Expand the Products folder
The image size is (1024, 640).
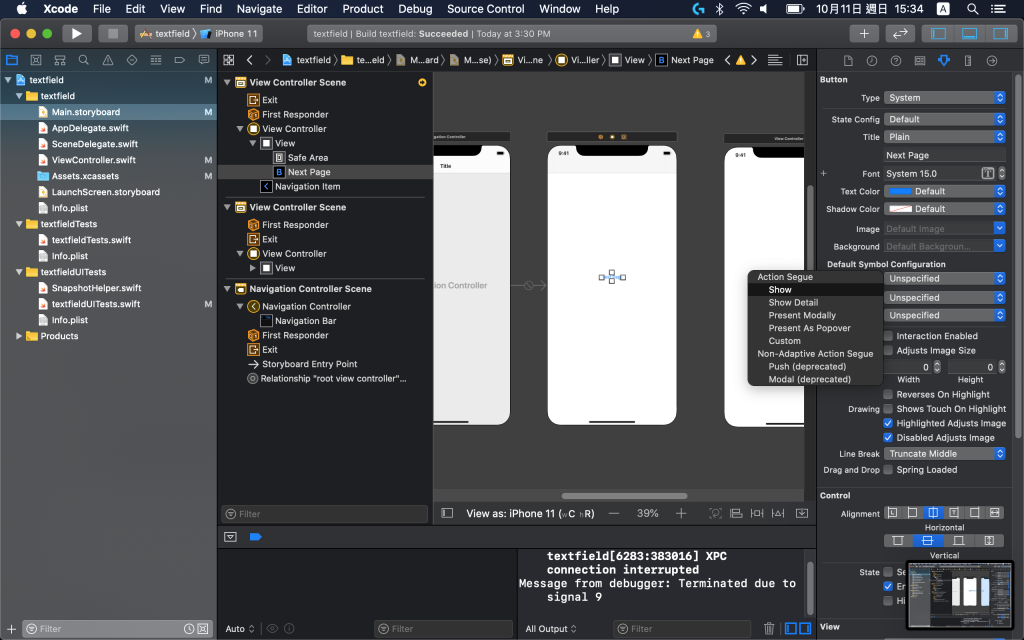coord(20,336)
